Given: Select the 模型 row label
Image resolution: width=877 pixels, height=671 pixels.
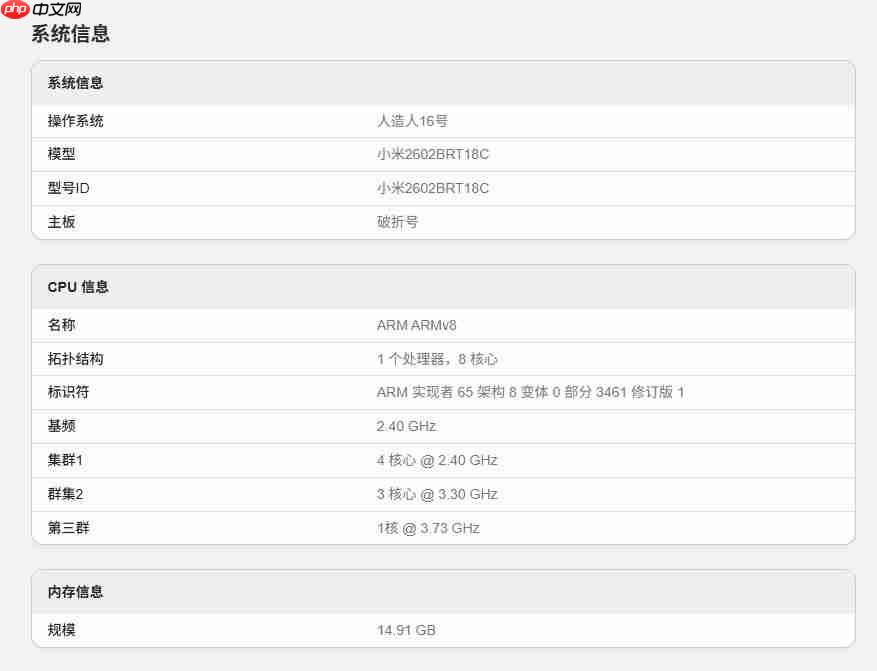Looking at the screenshot, I should coord(62,155).
